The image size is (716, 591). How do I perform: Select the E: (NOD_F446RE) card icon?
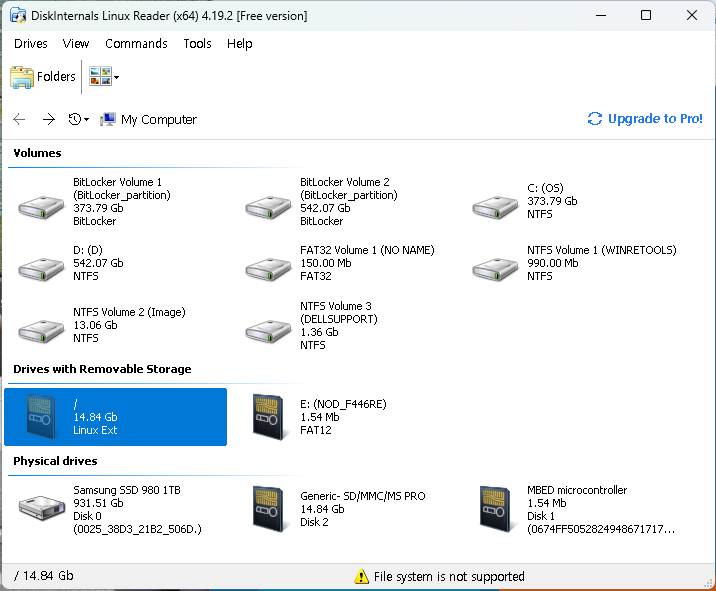pyautogui.click(x=268, y=417)
